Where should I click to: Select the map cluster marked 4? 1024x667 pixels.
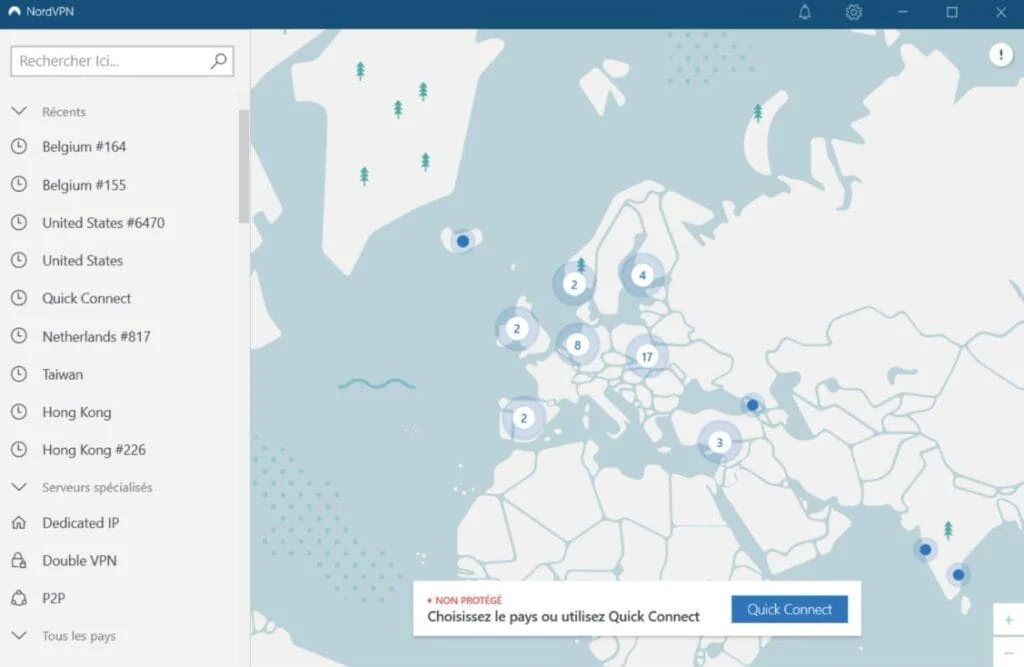pos(643,275)
